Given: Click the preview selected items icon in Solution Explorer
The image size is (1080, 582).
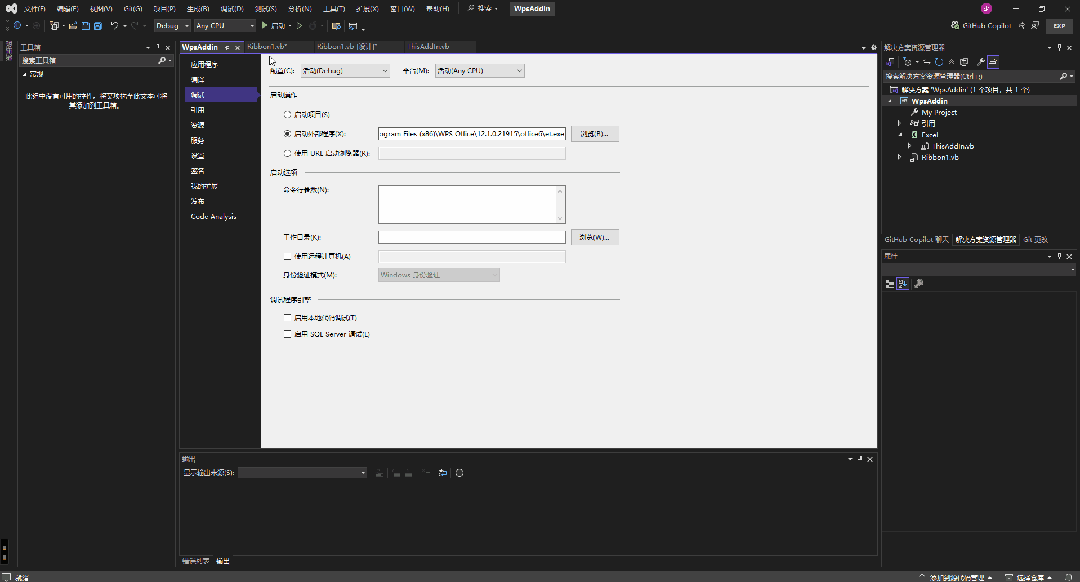Looking at the screenshot, I should [x=993, y=62].
